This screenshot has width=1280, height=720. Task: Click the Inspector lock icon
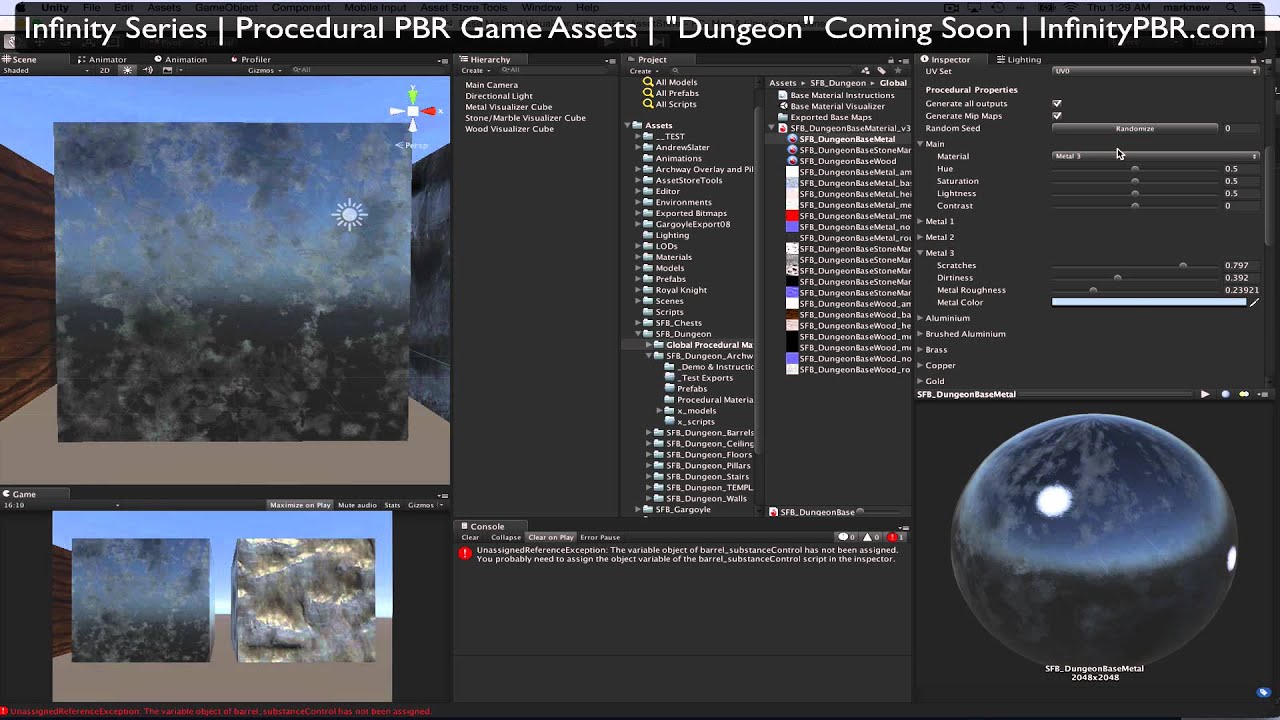(1253, 60)
